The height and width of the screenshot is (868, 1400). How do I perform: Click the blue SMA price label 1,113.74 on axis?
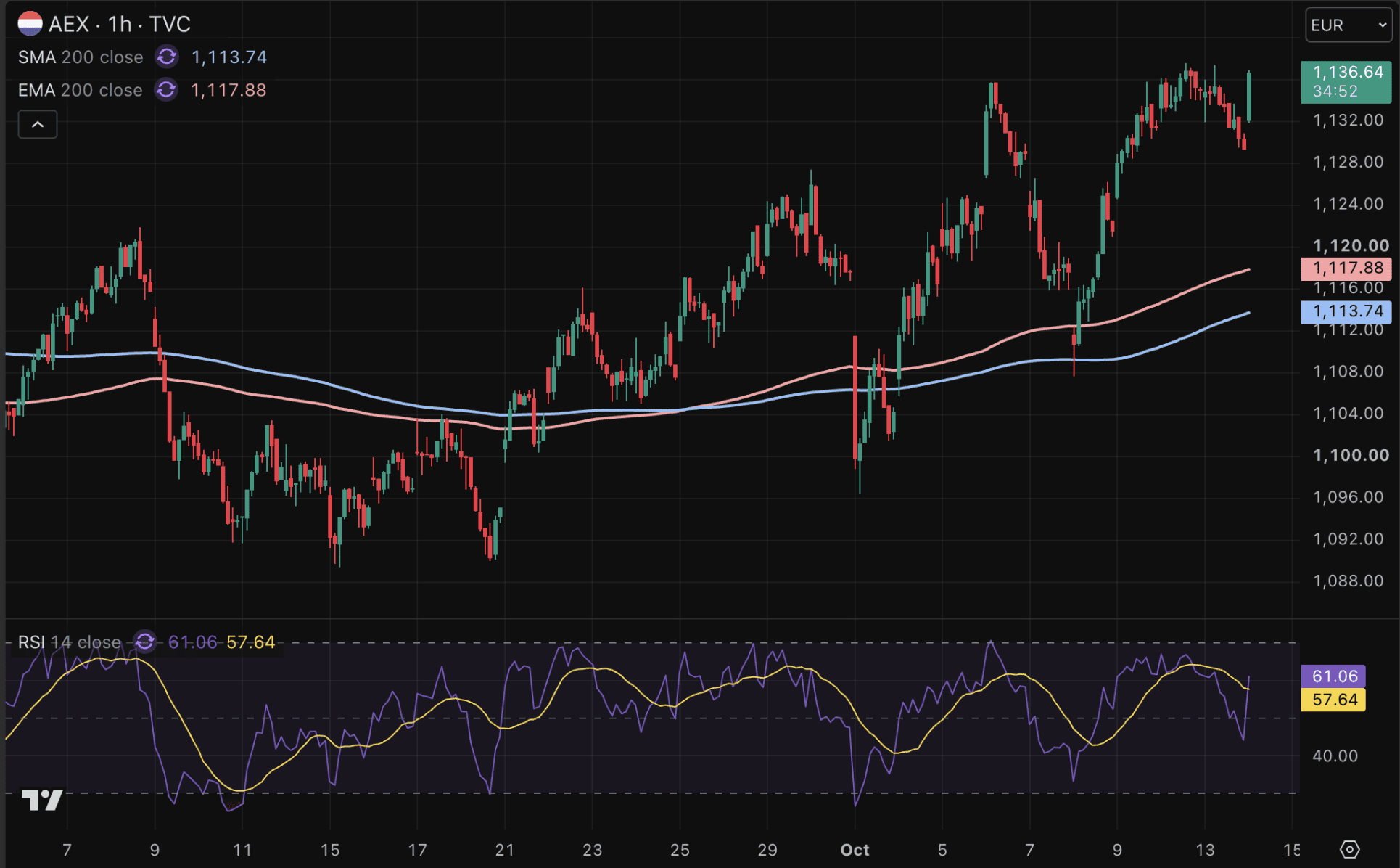1346,311
